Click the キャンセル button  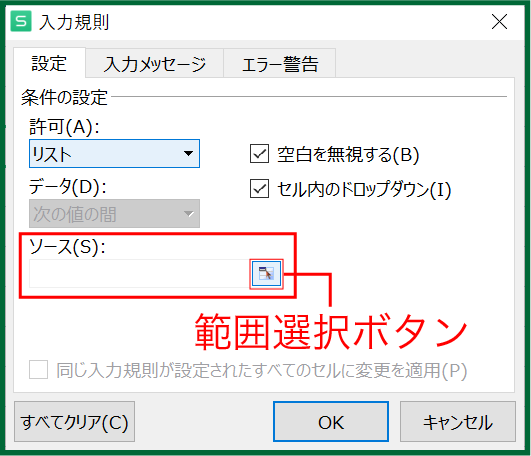pos(458,421)
